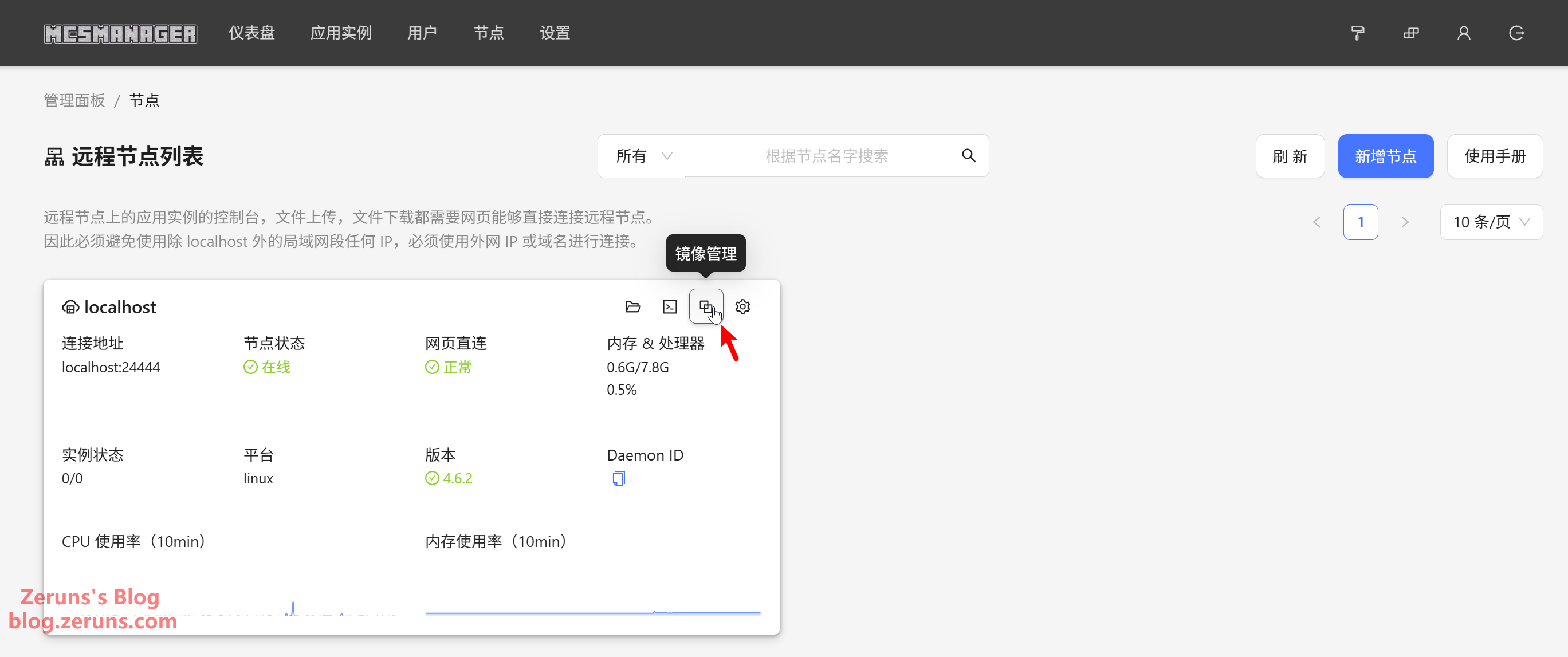
Task: Click the MCSManager logo
Action: (120, 33)
